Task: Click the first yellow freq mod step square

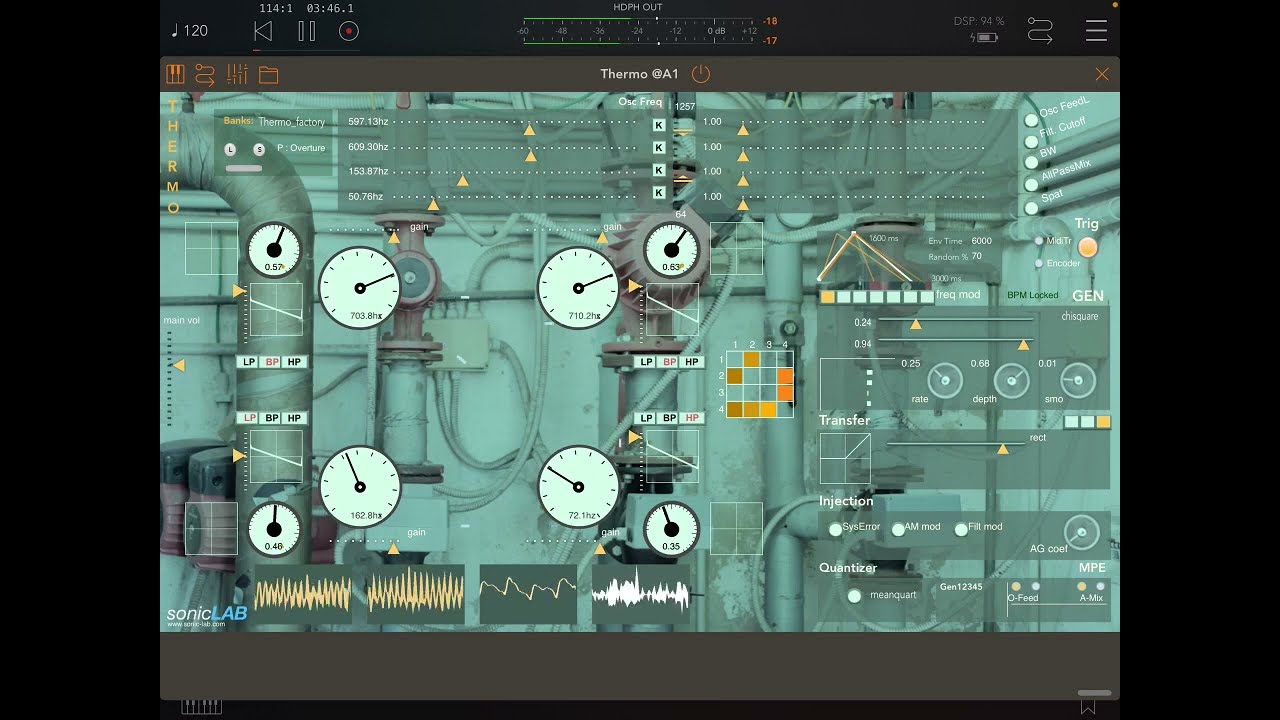Action: 827,297
